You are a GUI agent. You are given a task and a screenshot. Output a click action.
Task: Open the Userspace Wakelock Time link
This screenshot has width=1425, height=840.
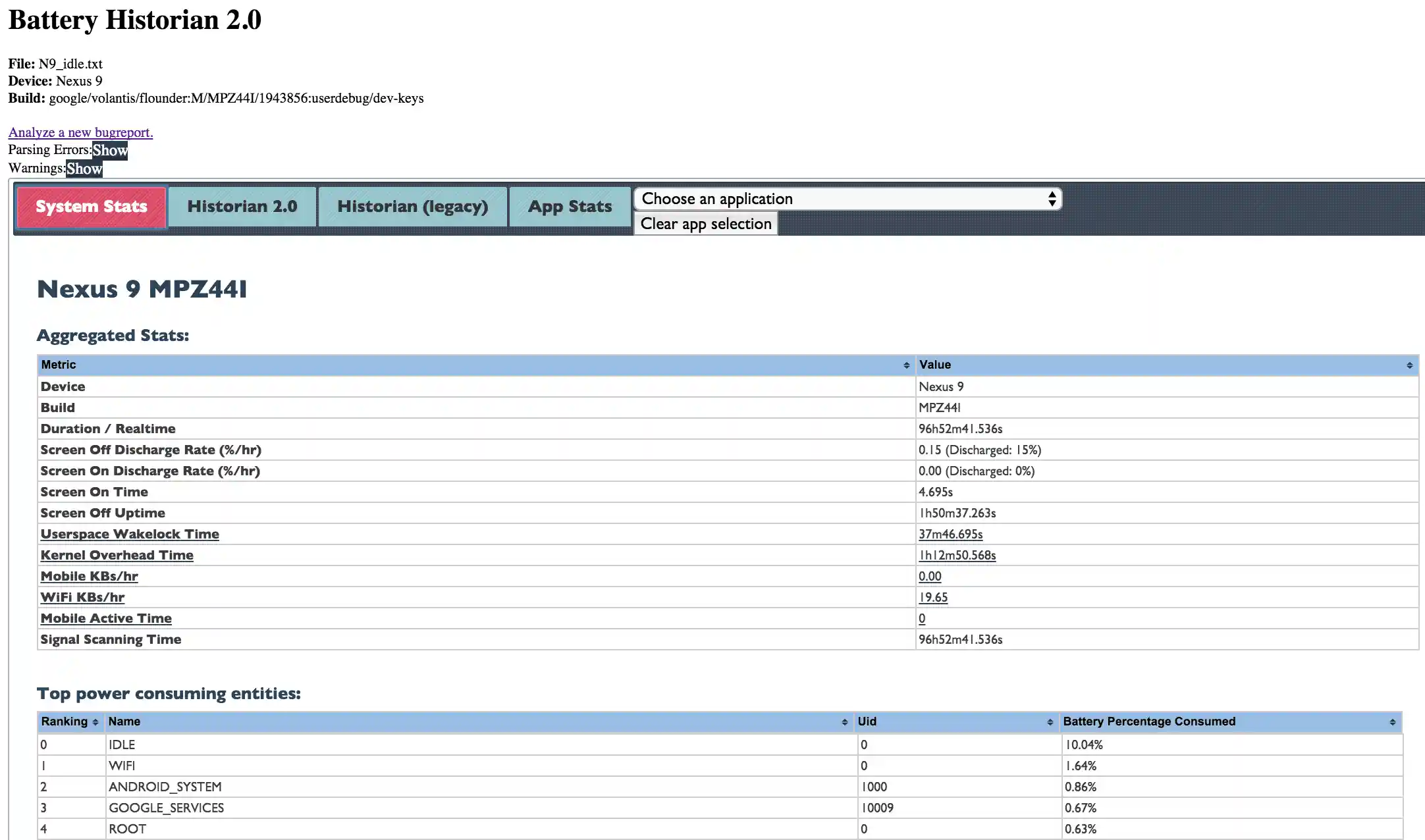click(130, 534)
